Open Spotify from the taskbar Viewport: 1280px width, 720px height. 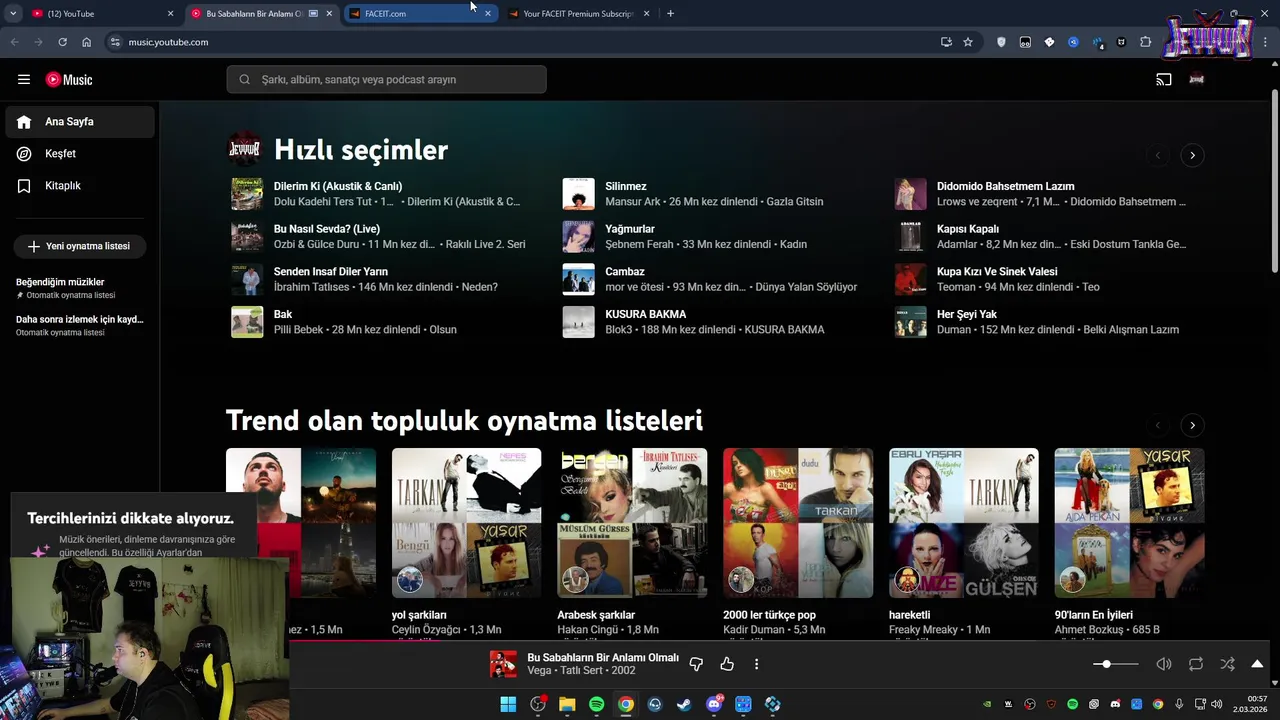pyautogui.click(x=596, y=704)
